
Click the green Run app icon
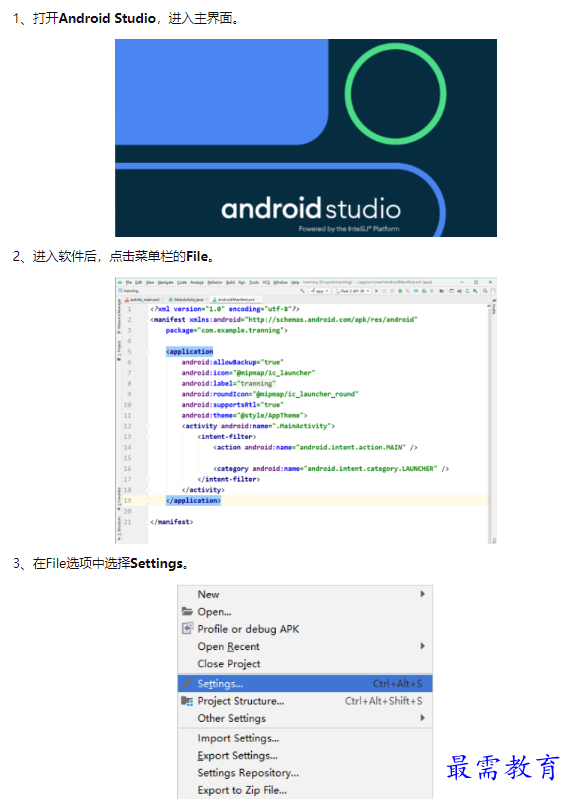point(376,291)
